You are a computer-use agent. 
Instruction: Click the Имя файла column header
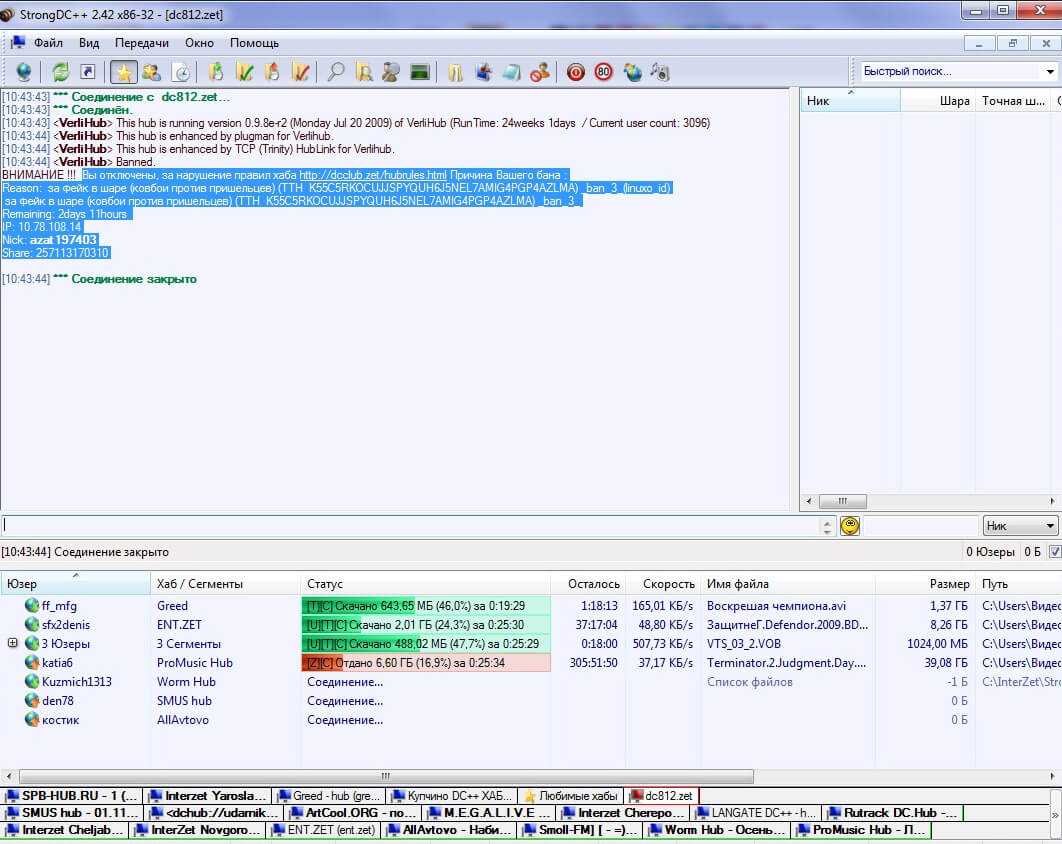[x=788, y=583]
